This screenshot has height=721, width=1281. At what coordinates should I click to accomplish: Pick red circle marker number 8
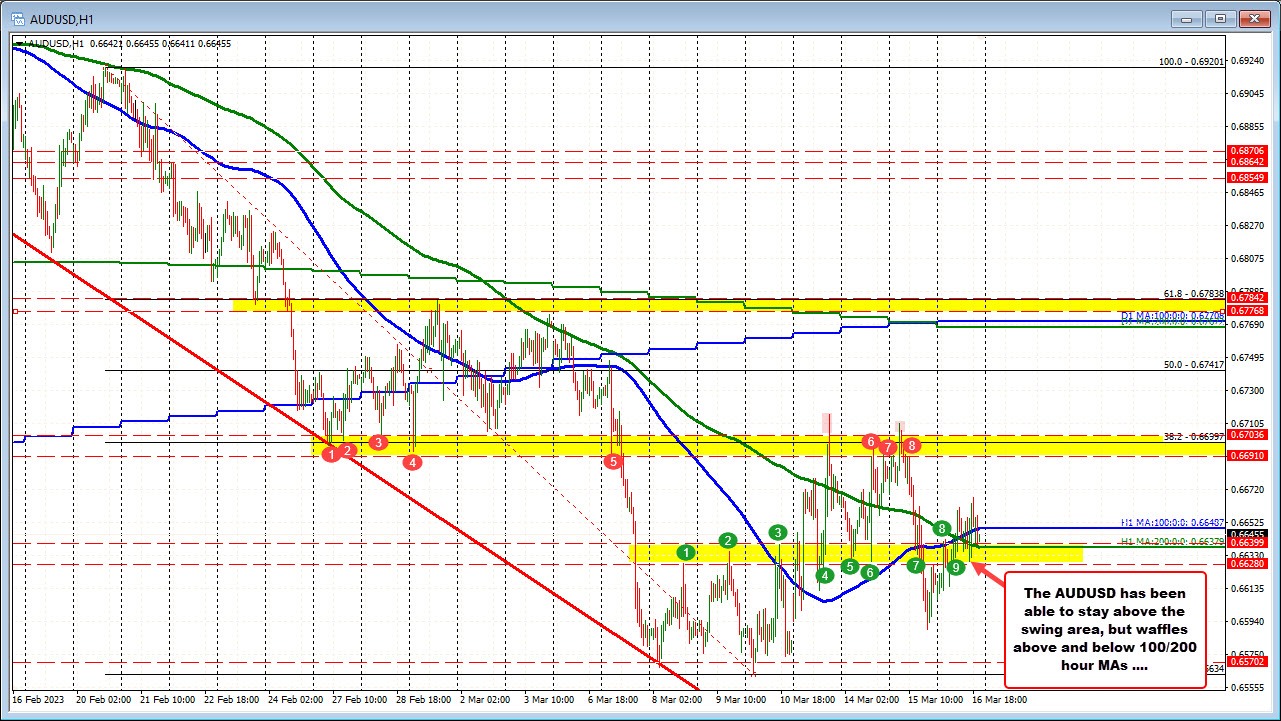click(912, 445)
